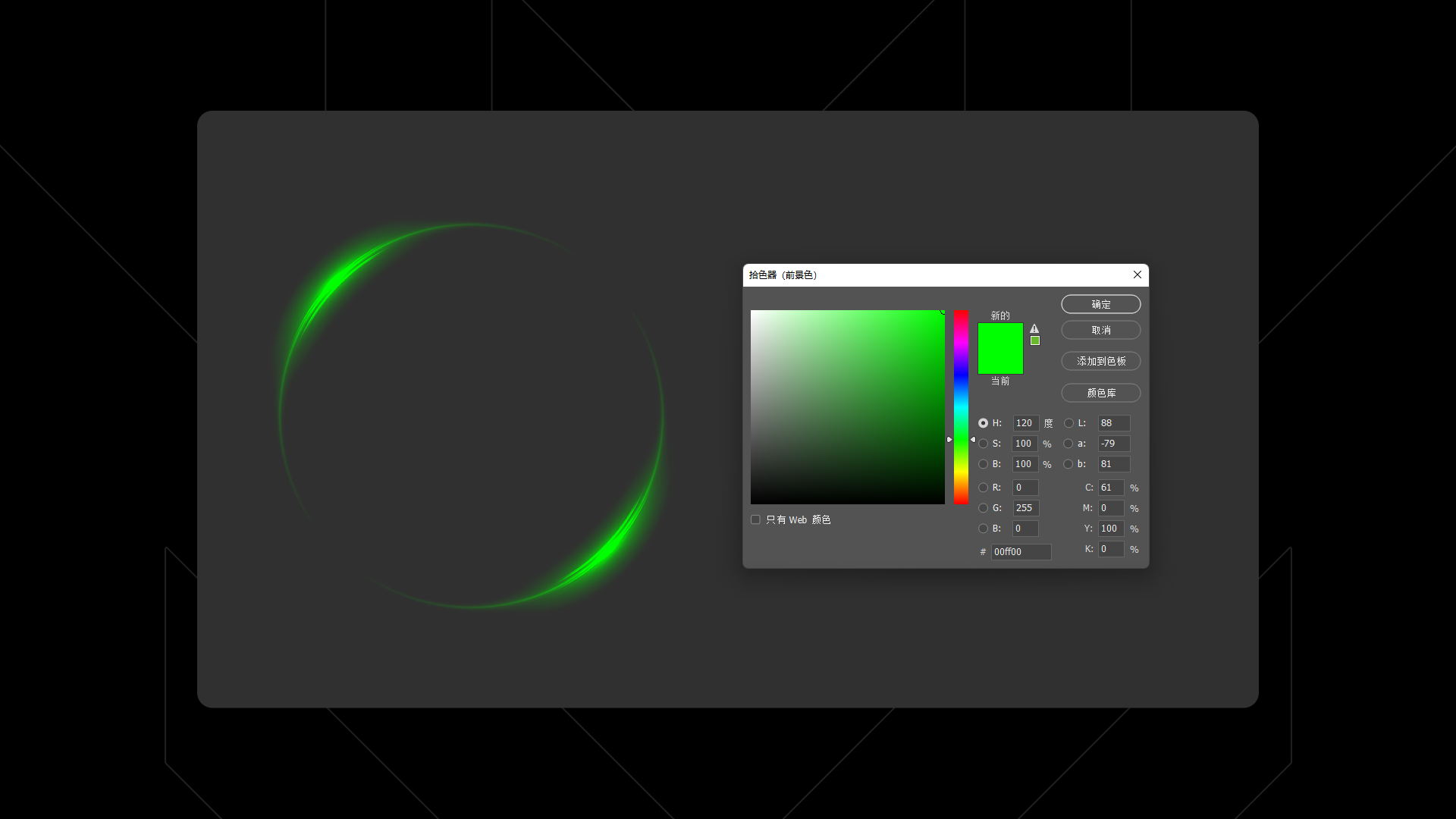Click the H hue value field
Viewport: 1456px width, 819px height.
click(1025, 423)
